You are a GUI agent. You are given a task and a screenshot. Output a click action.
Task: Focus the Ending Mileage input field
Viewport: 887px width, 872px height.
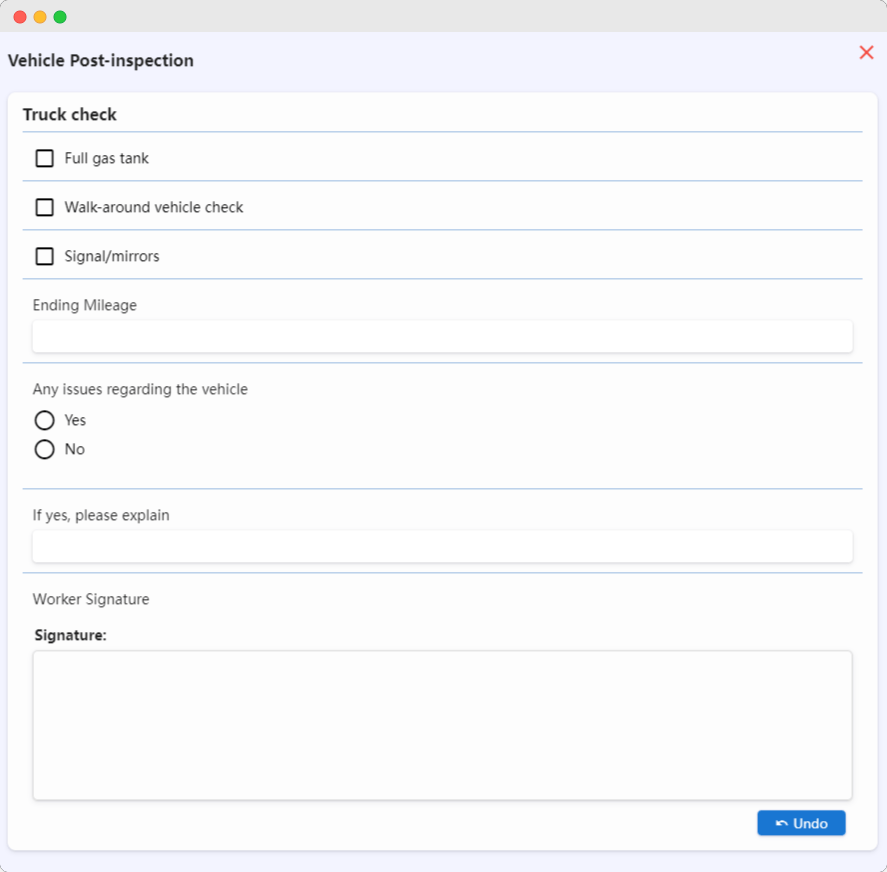442,336
